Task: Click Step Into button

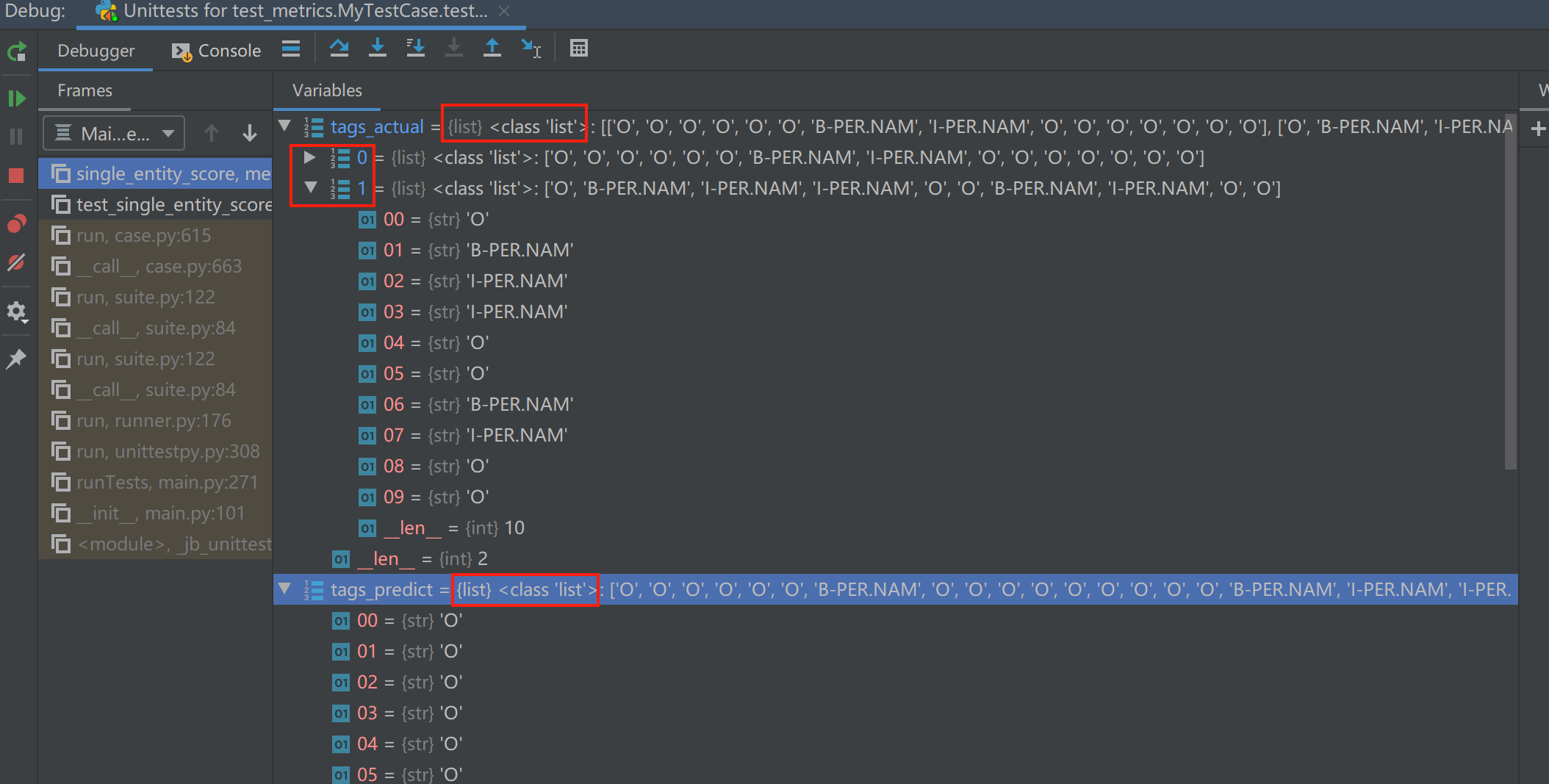Action: tap(378, 48)
